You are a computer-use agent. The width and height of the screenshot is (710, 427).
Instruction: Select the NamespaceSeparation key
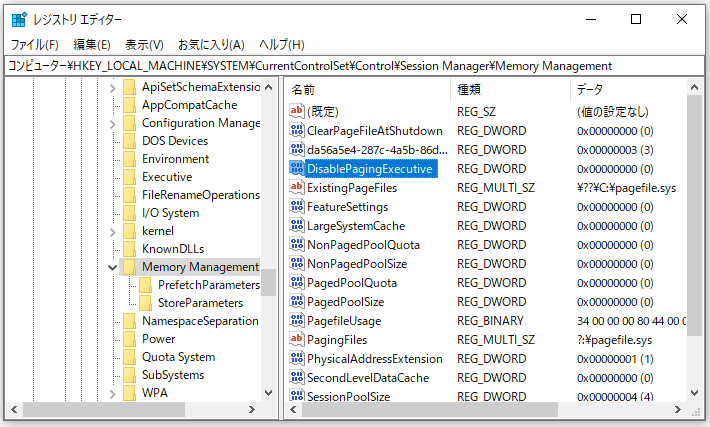[x=200, y=321]
